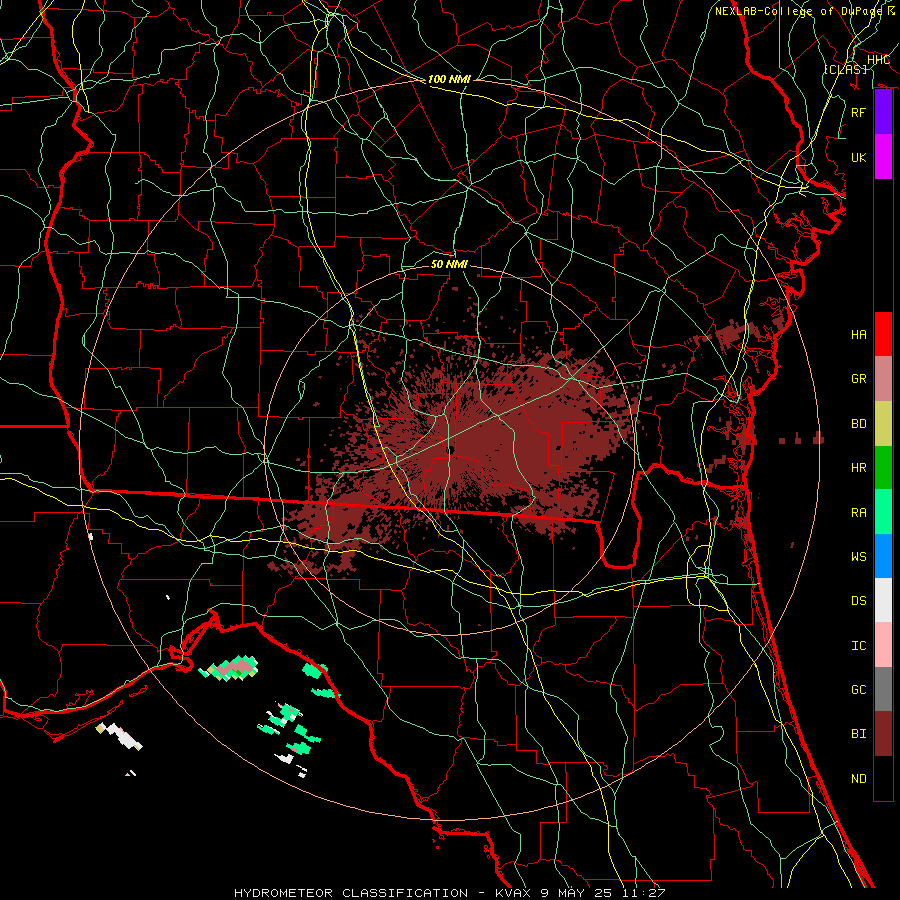Click the GC legend label
900x900 pixels.
(x=859, y=690)
